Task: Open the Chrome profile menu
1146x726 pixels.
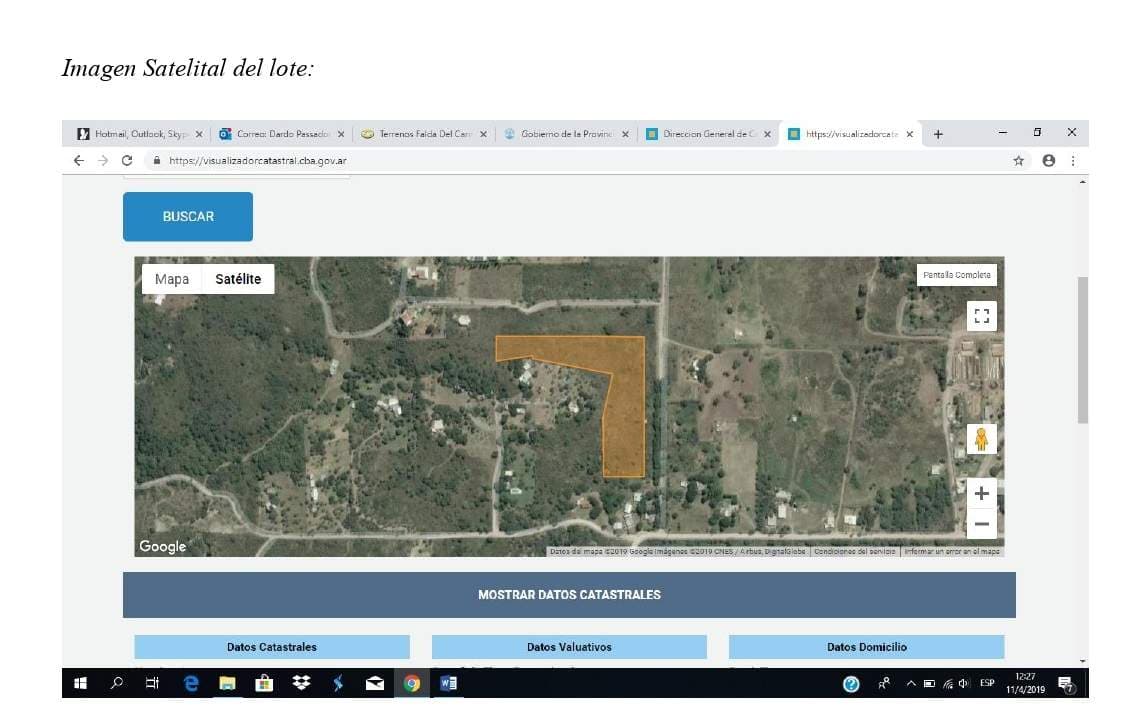Action: coord(1047,160)
